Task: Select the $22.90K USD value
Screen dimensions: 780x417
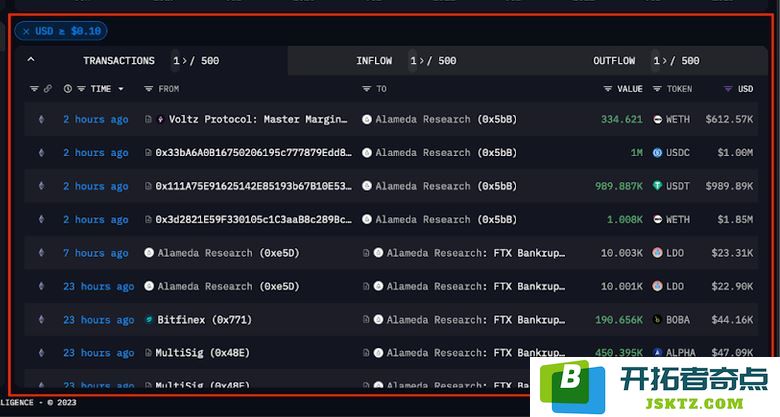Action: click(x=732, y=286)
